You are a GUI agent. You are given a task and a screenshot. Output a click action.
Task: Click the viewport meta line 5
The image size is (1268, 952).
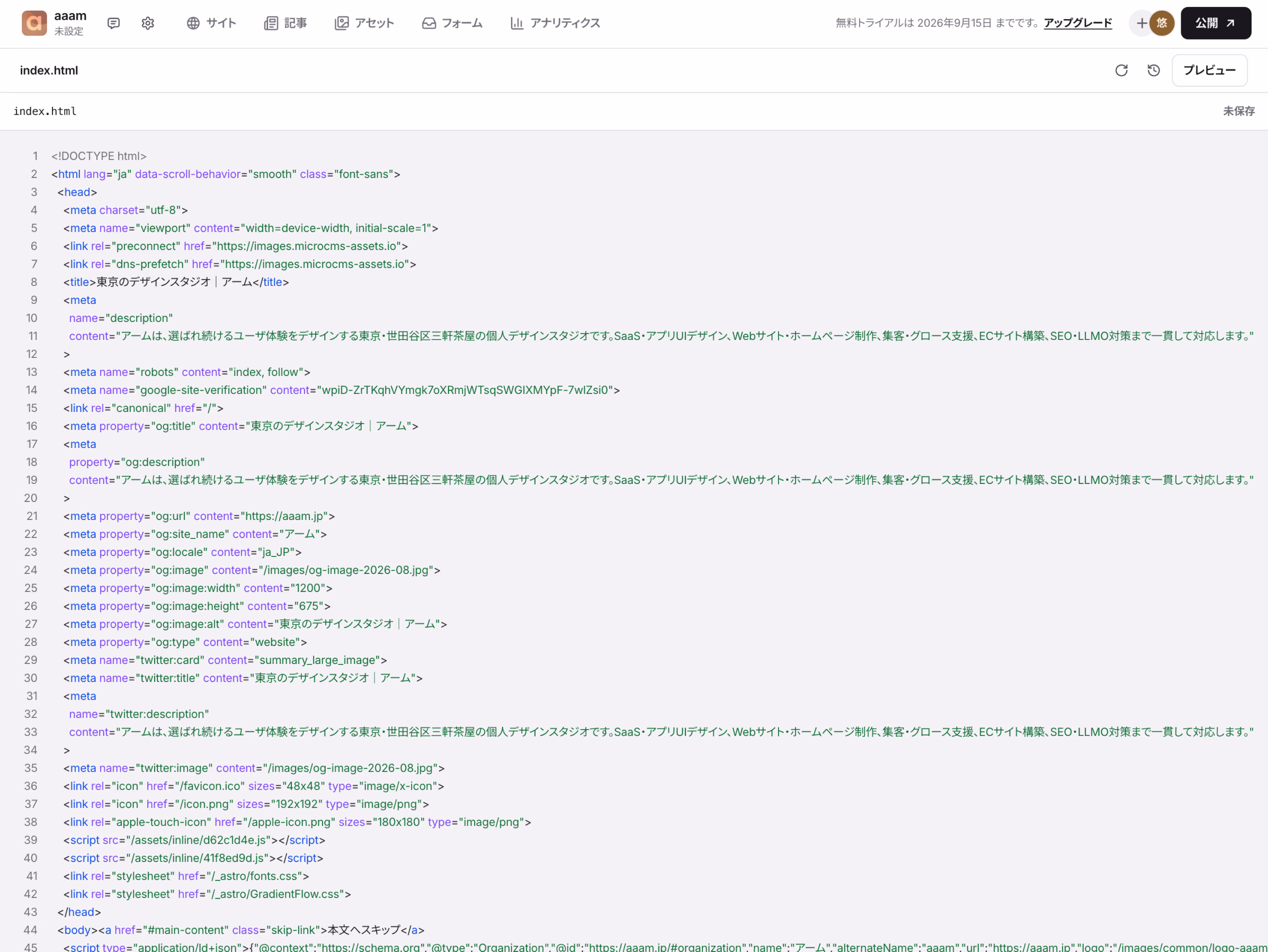[251, 228]
